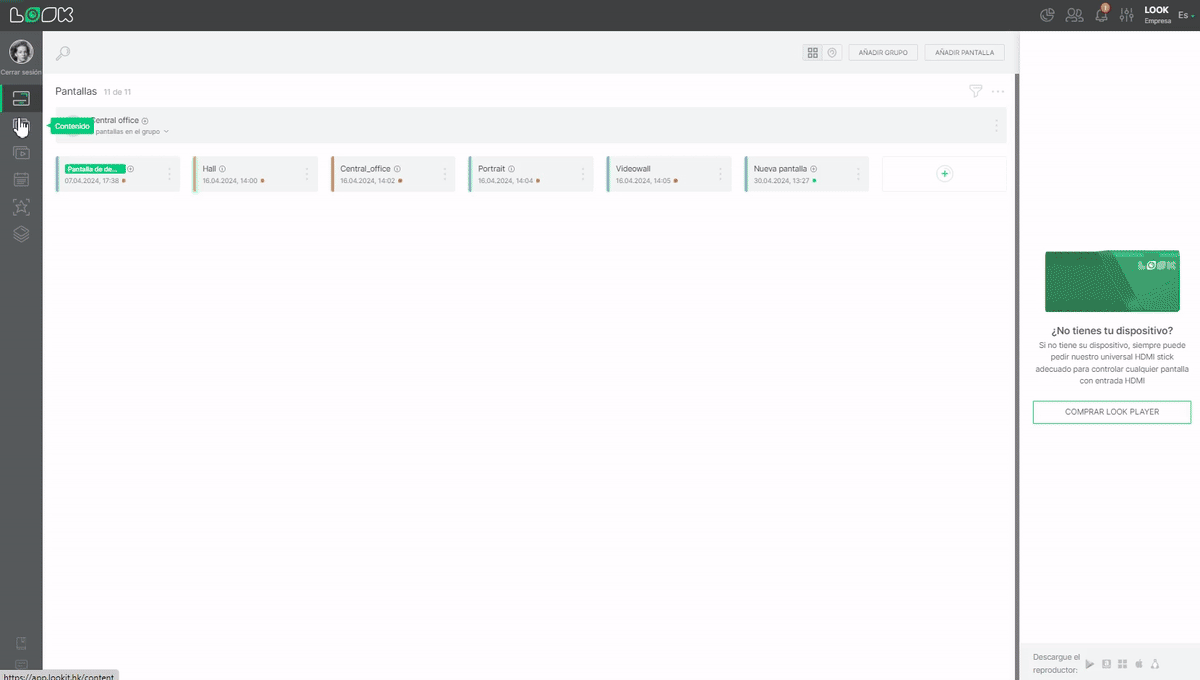Open the Screens section in the sidebar
Screen dimensions: 1200x680
21,98
